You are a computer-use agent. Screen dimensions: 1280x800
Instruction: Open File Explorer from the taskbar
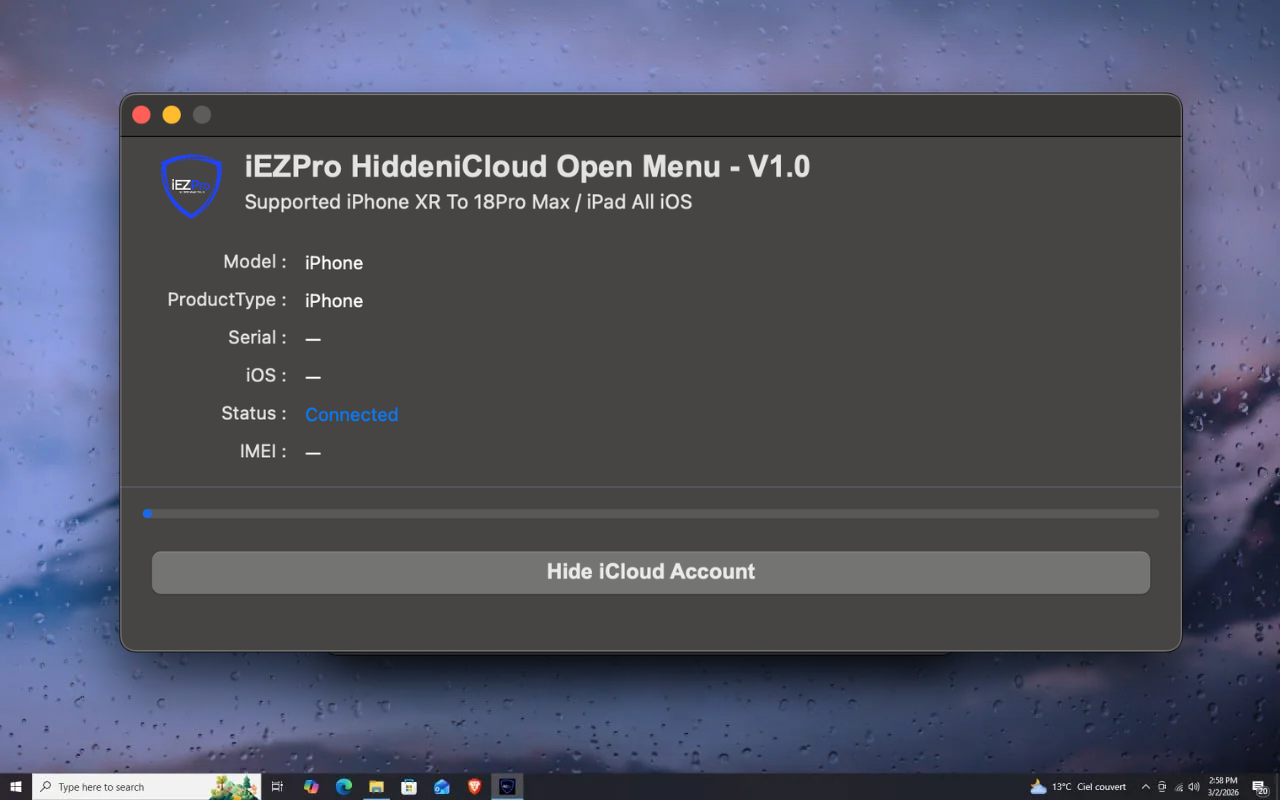pos(376,787)
